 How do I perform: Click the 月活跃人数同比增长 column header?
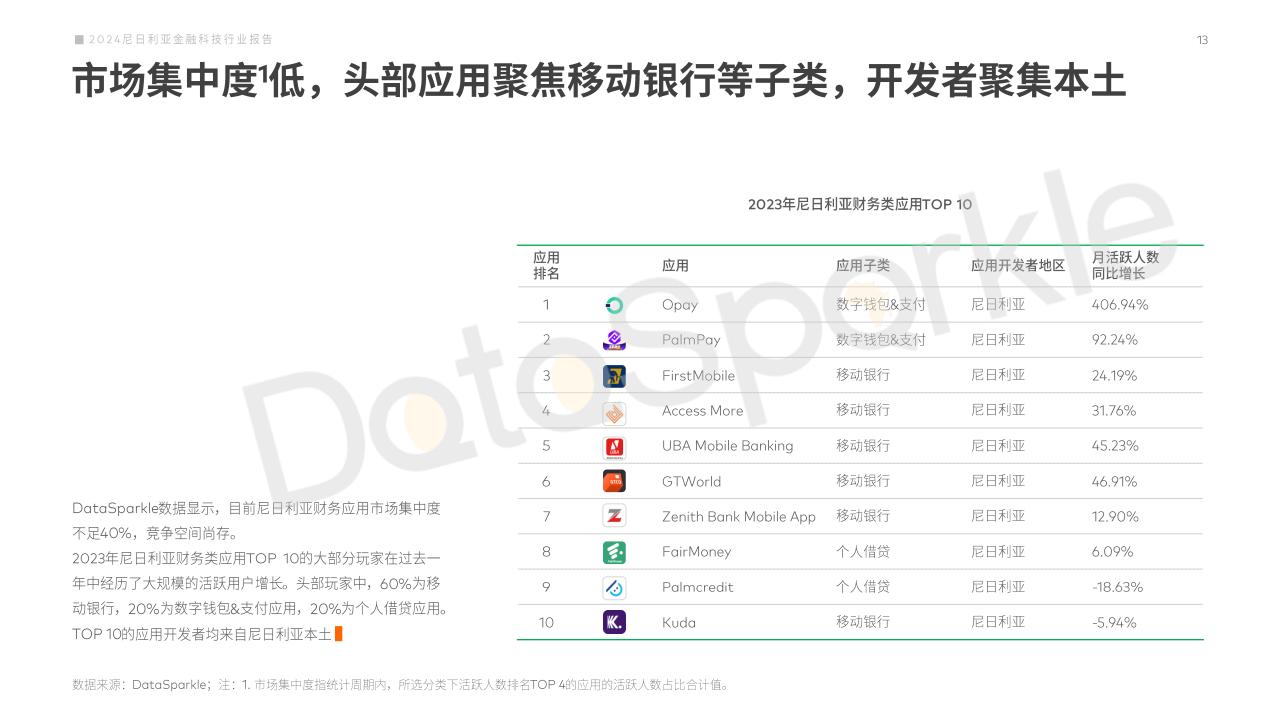1125,265
